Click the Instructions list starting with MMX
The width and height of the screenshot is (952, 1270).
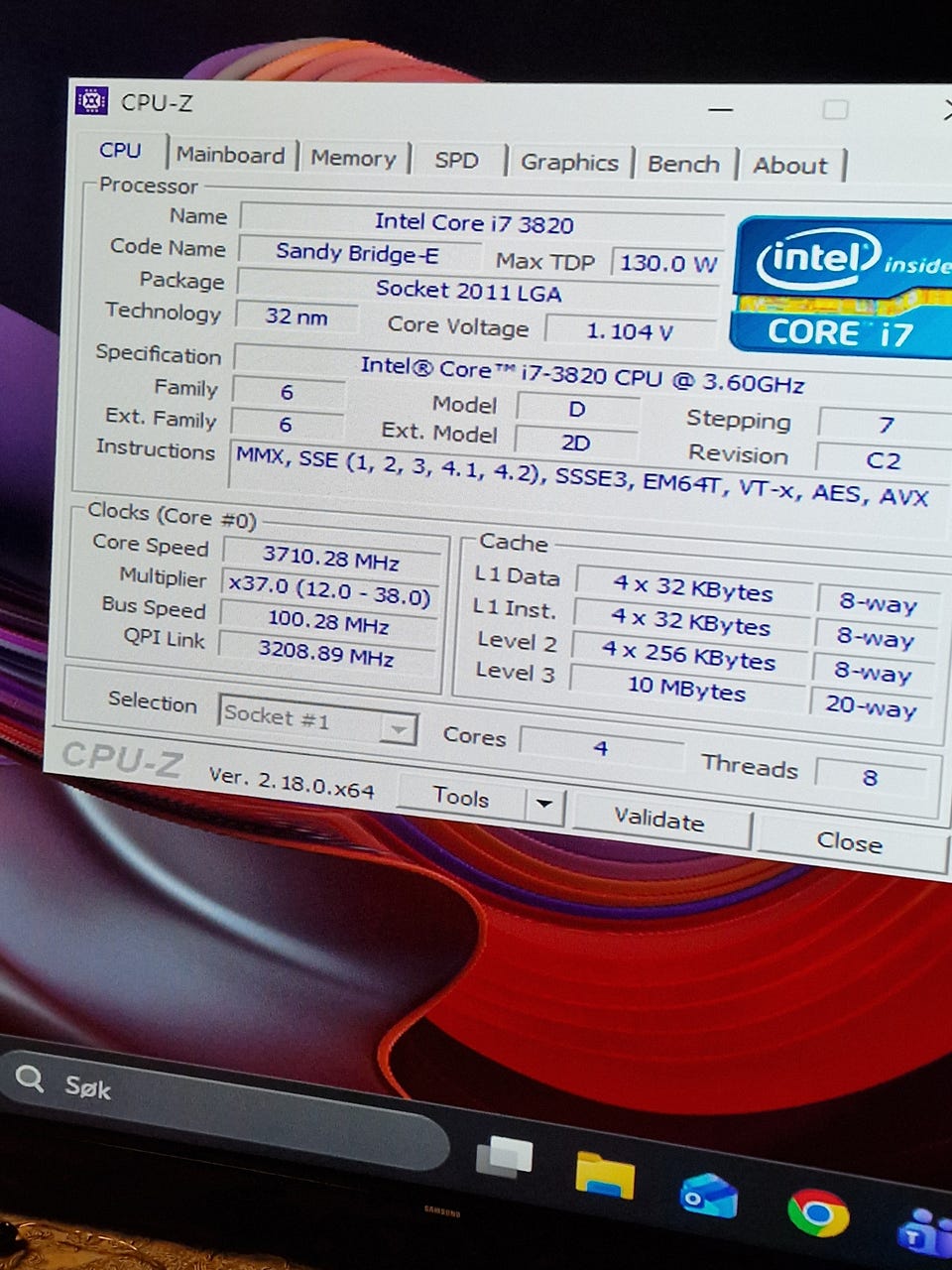point(582,477)
